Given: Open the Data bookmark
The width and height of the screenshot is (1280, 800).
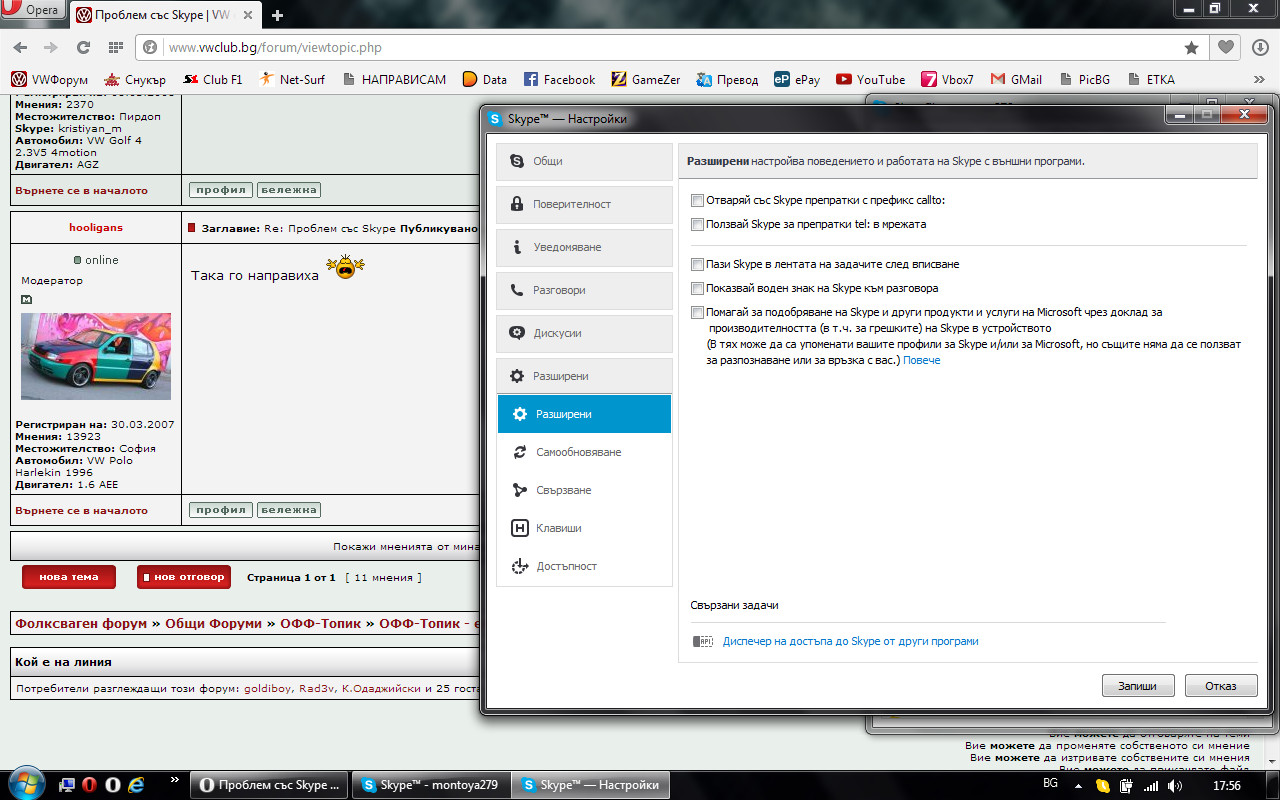Looking at the screenshot, I should (x=485, y=79).
